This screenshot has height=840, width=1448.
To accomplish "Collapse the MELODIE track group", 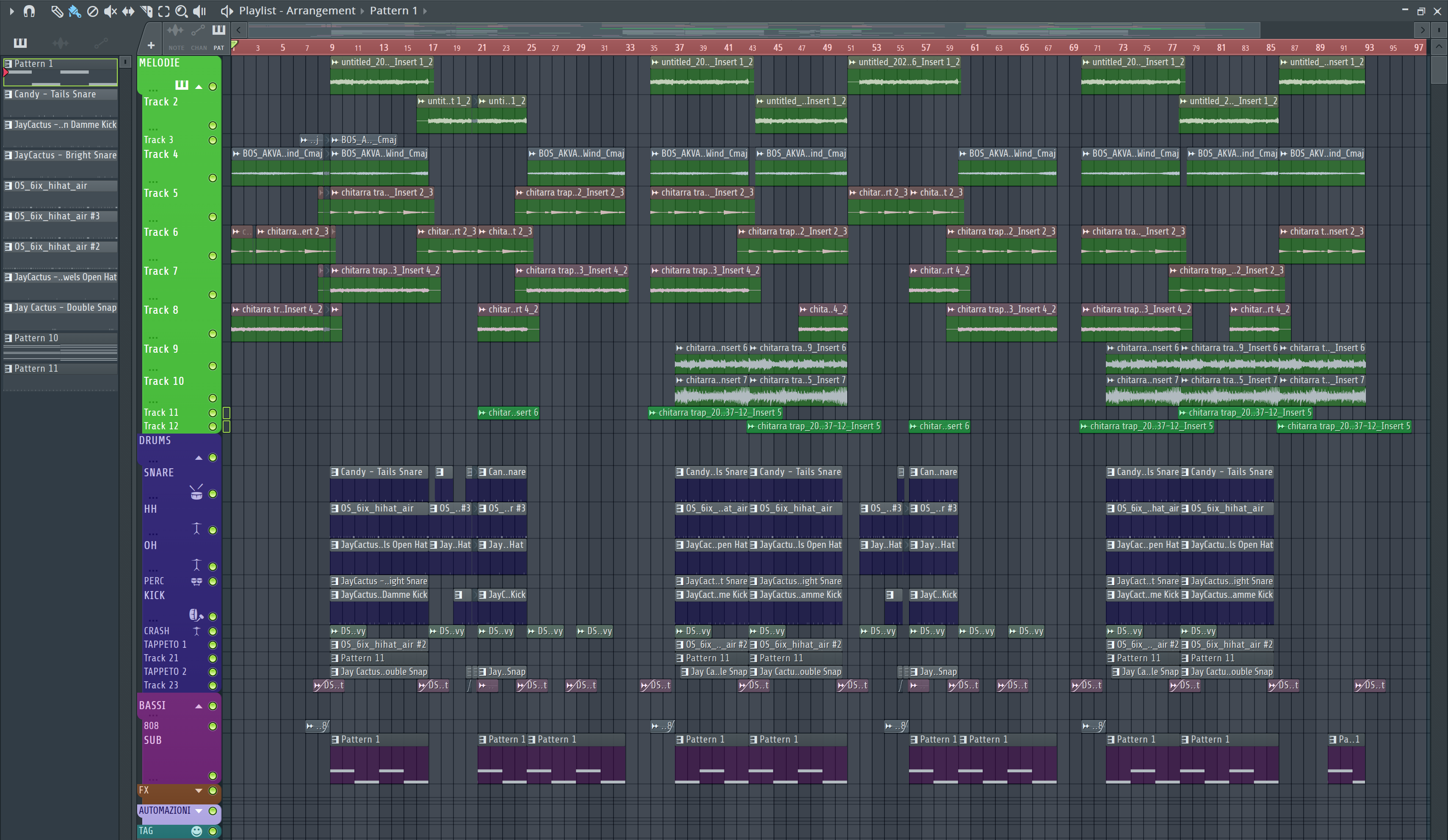I will pos(199,87).
